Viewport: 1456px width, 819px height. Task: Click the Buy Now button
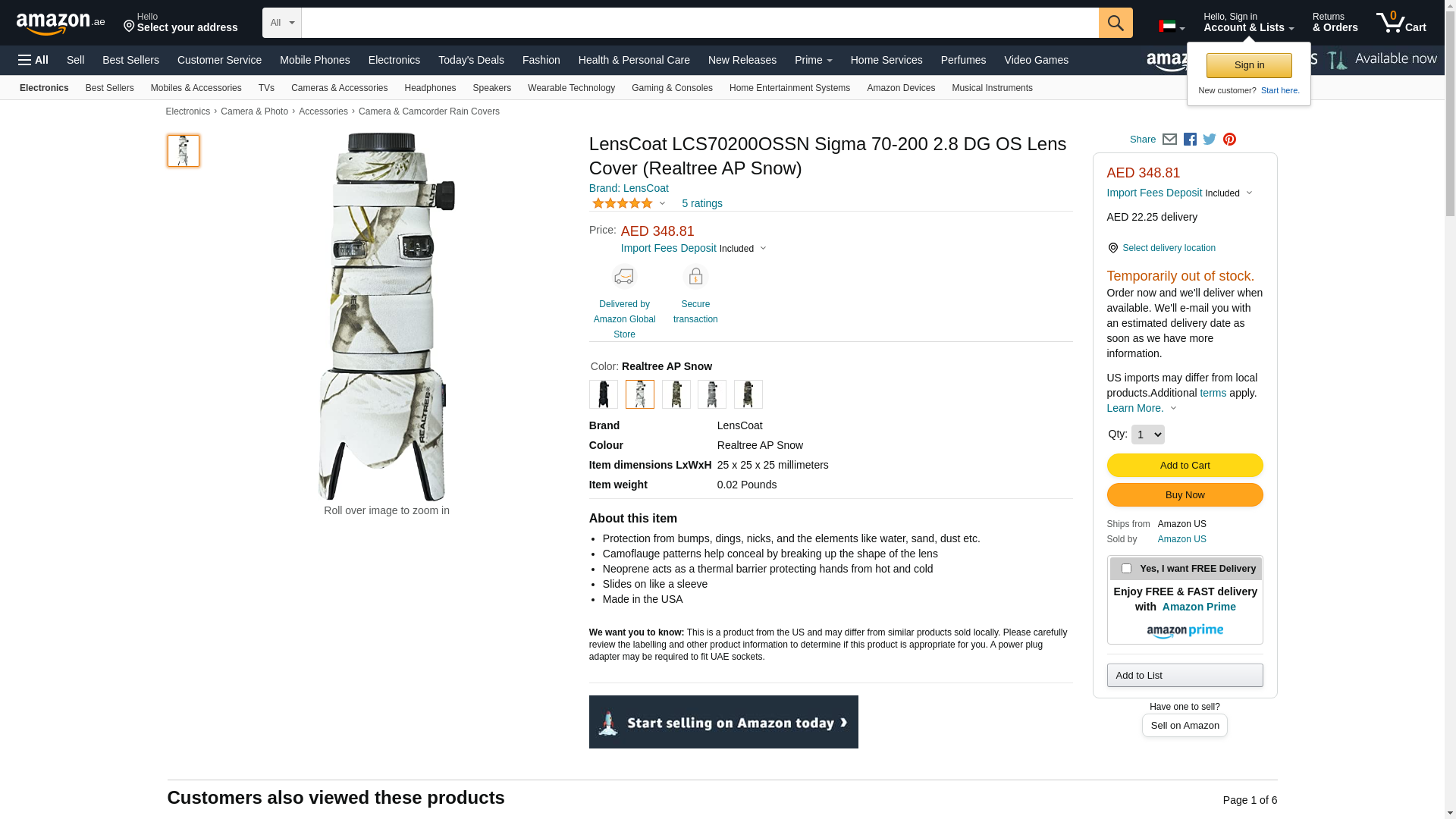1185,495
